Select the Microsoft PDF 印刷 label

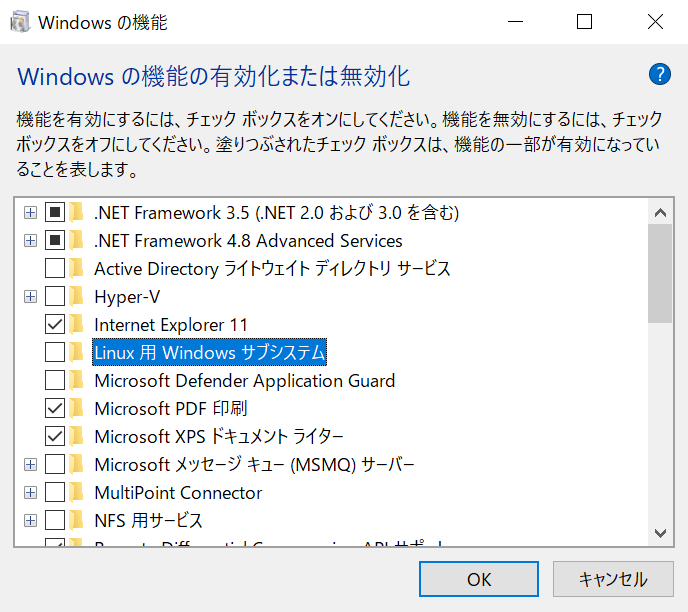[171, 409]
